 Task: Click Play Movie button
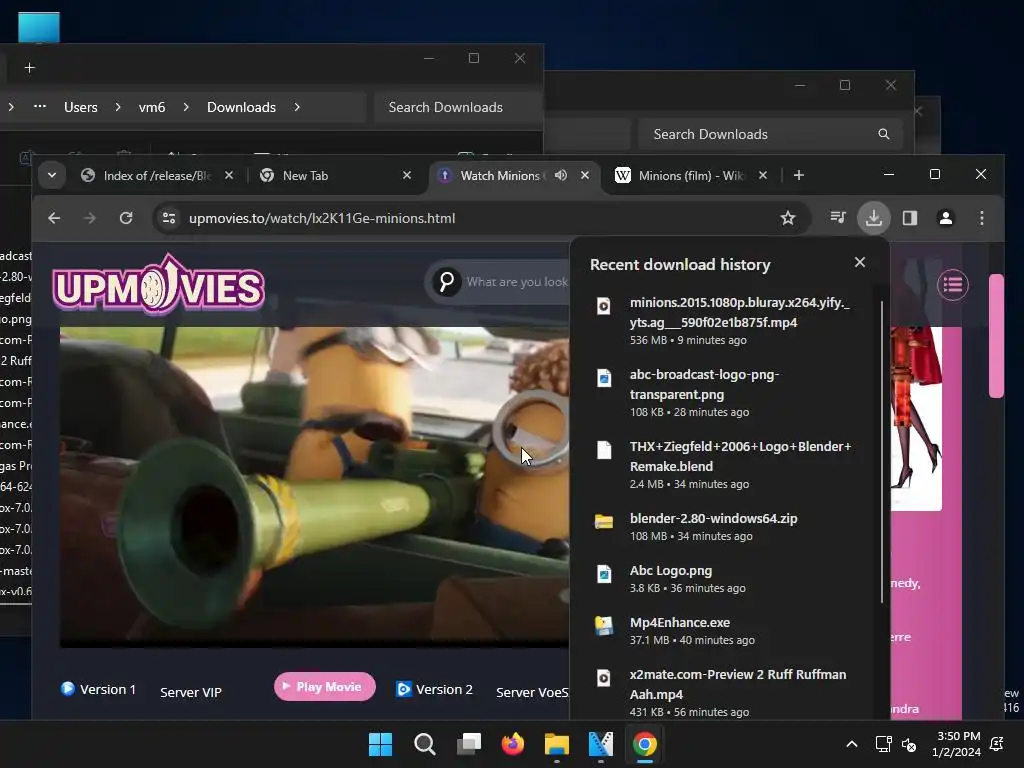325,686
